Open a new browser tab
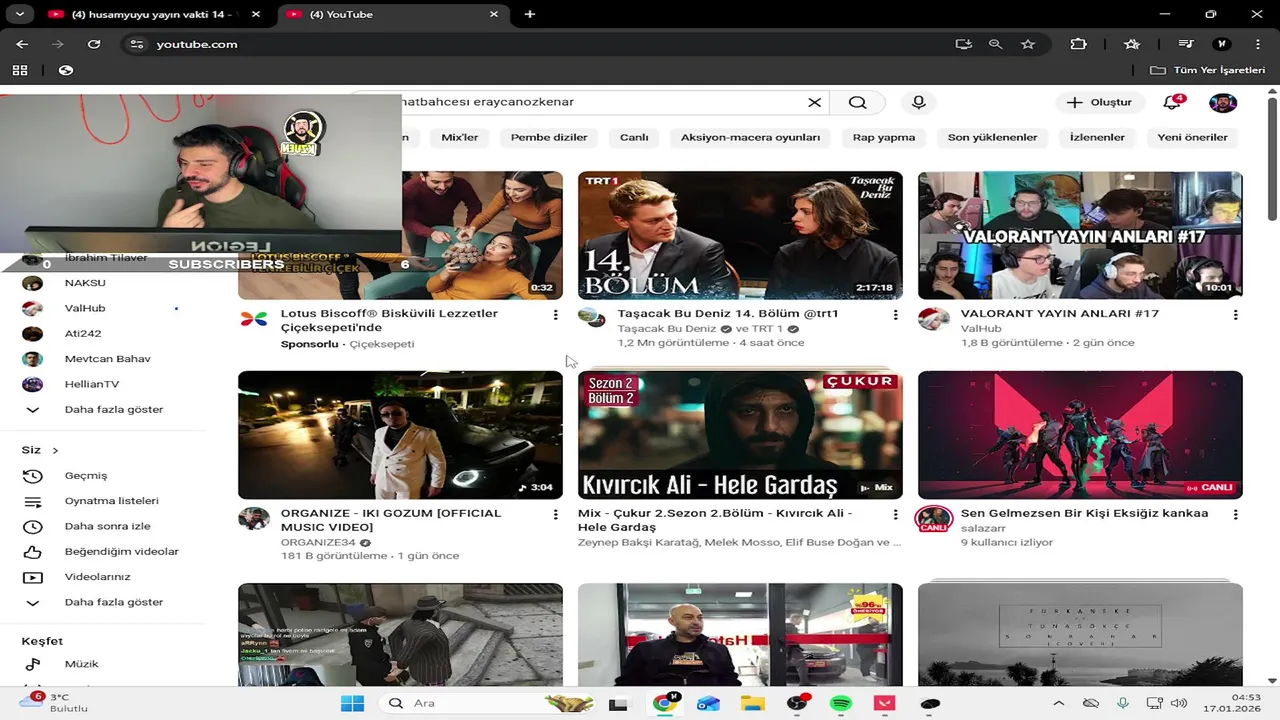1280x720 pixels. coord(529,14)
